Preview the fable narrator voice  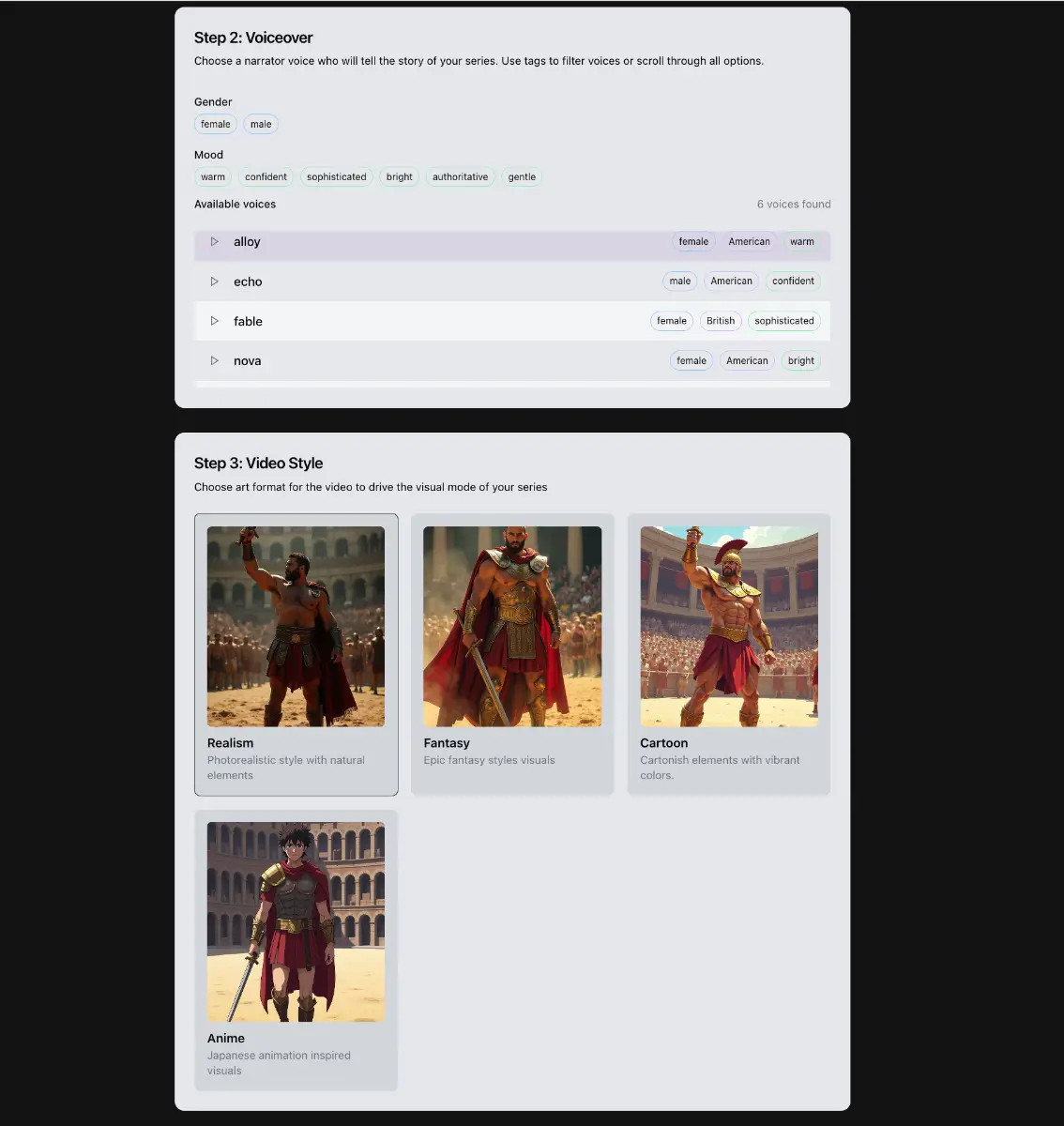point(214,321)
